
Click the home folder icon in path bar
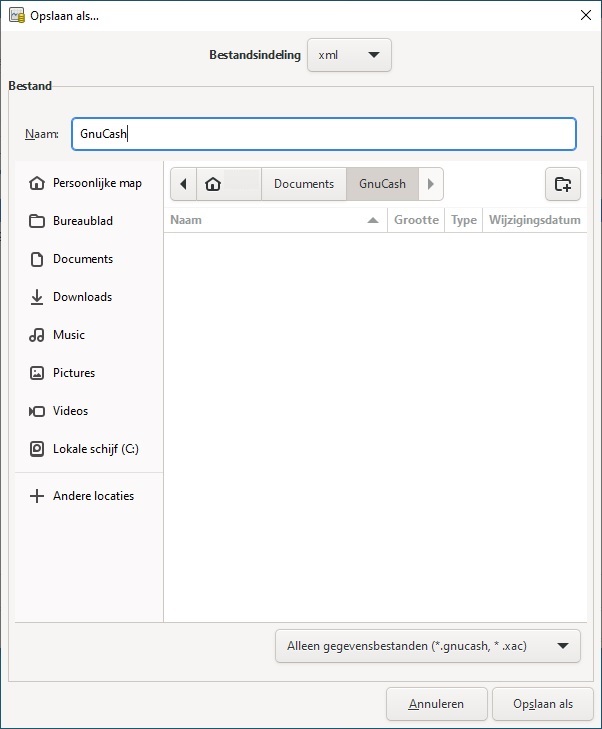pyautogui.click(x=212, y=184)
